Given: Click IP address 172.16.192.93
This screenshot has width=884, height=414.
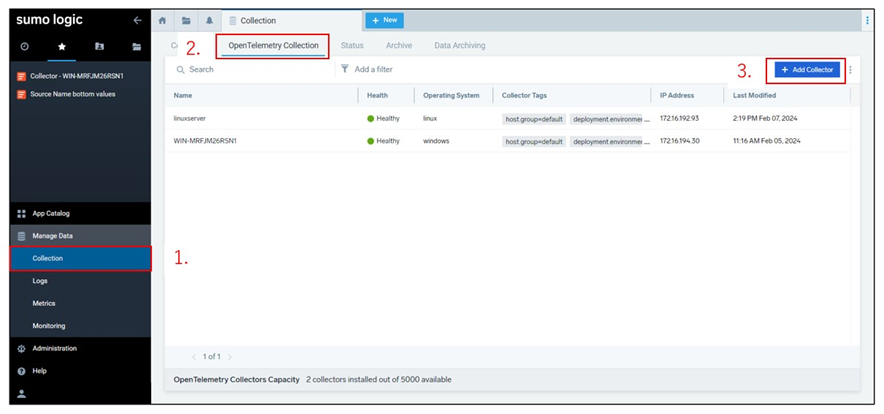Looking at the screenshot, I should tap(679, 118).
